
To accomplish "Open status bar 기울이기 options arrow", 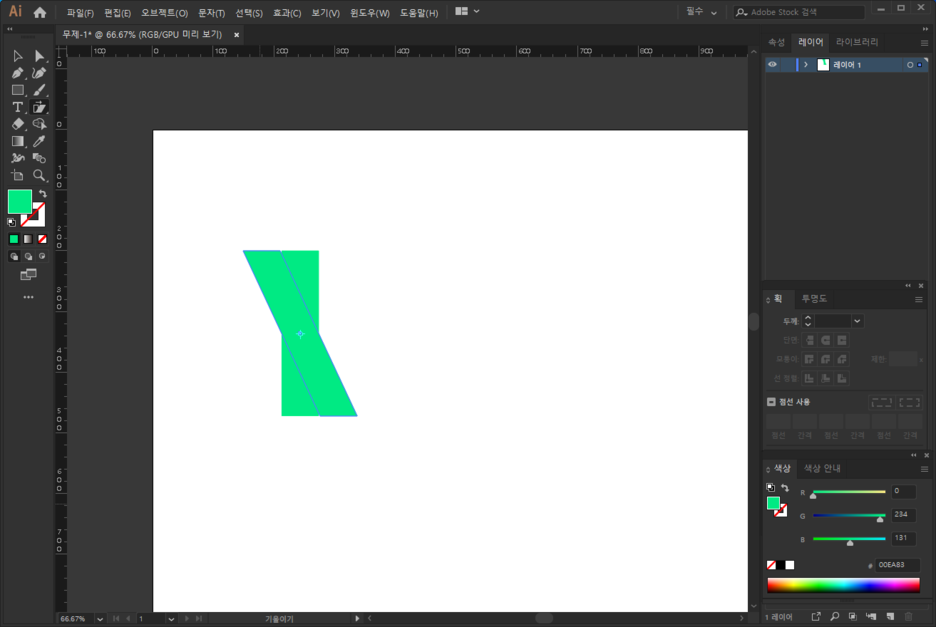I will click(357, 619).
